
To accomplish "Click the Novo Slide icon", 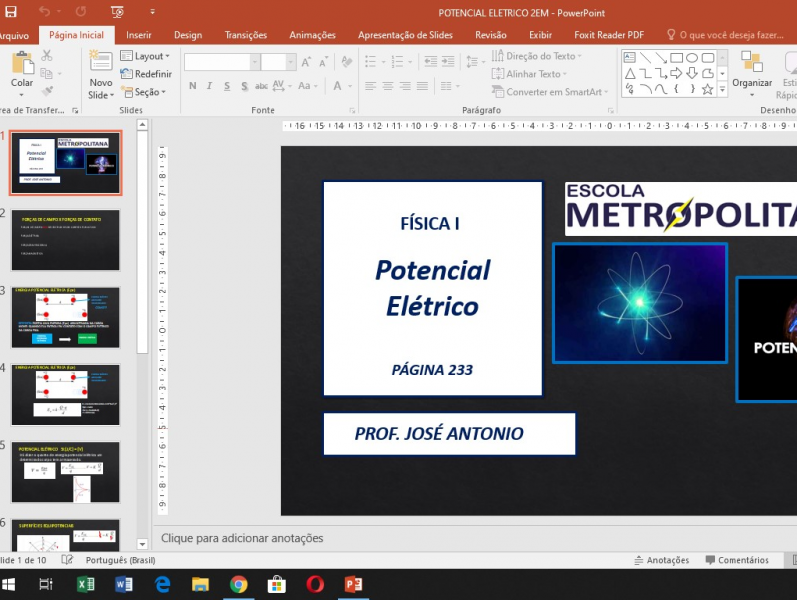I will 101,62.
